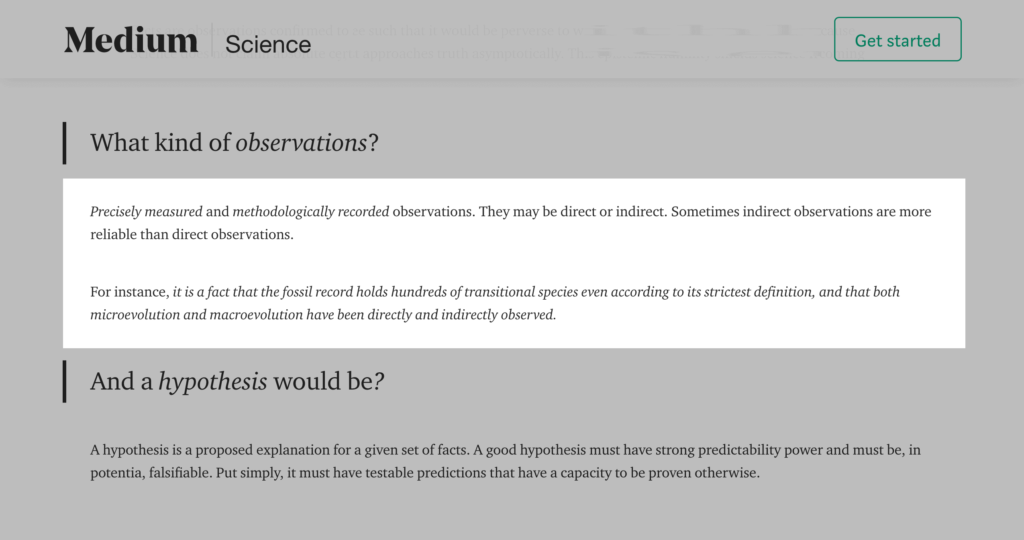Screen dimensions: 1024x540
Task: Click the divider between Medium and Science
Action: tap(212, 41)
